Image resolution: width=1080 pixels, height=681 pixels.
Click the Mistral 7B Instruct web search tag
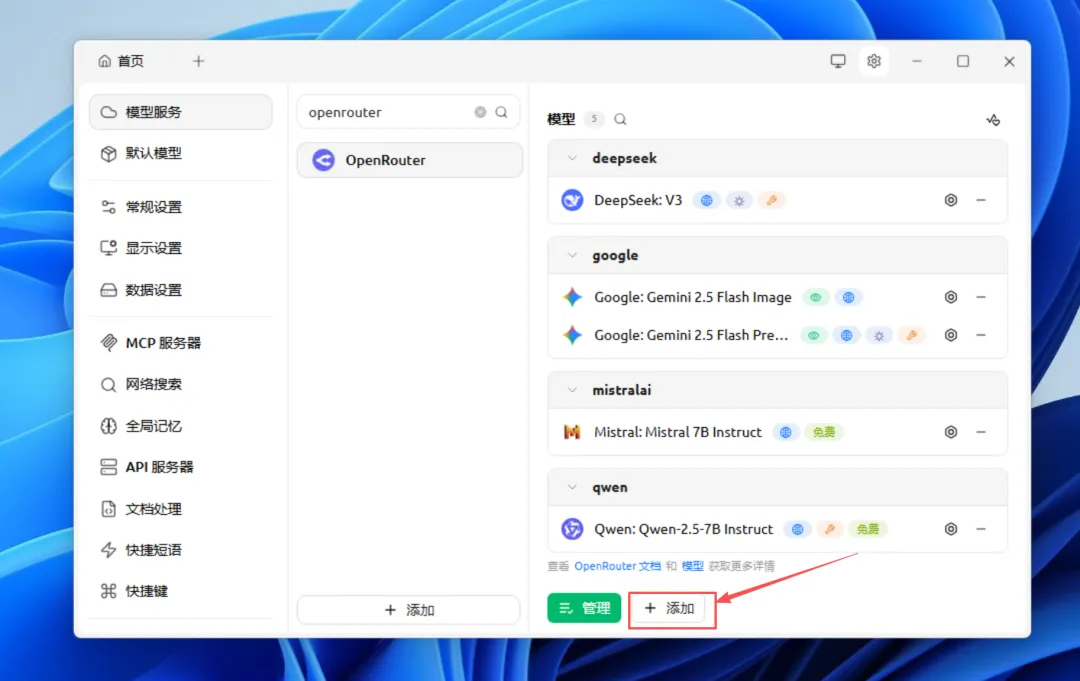(785, 432)
